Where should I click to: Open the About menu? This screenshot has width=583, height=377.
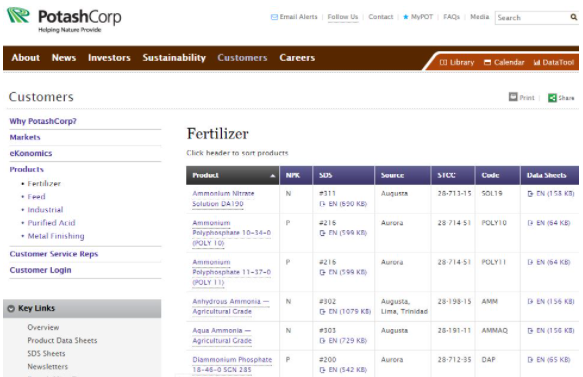[26, 58]
